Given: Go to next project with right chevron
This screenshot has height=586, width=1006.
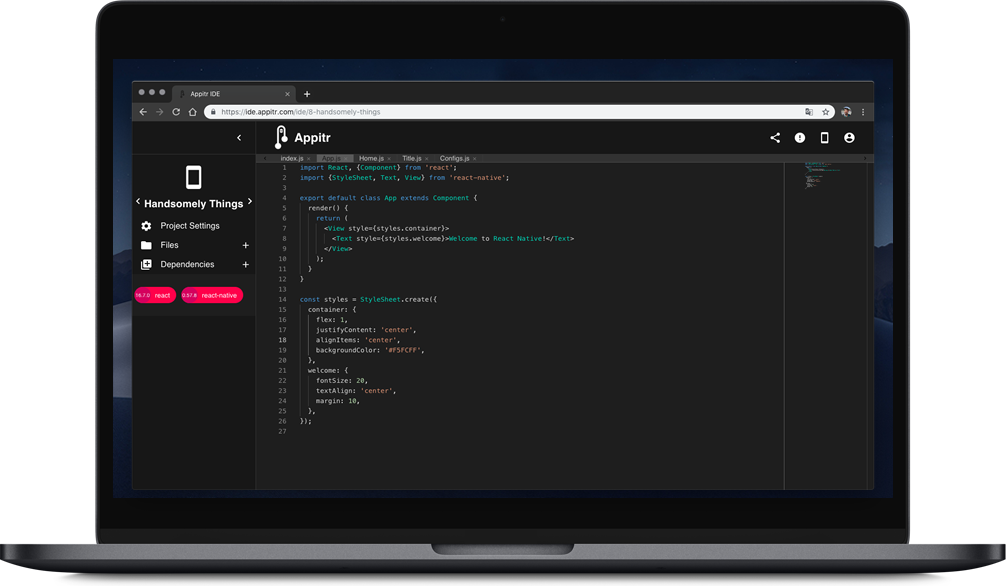Looking at the screenshot, I should click(250, 202).
